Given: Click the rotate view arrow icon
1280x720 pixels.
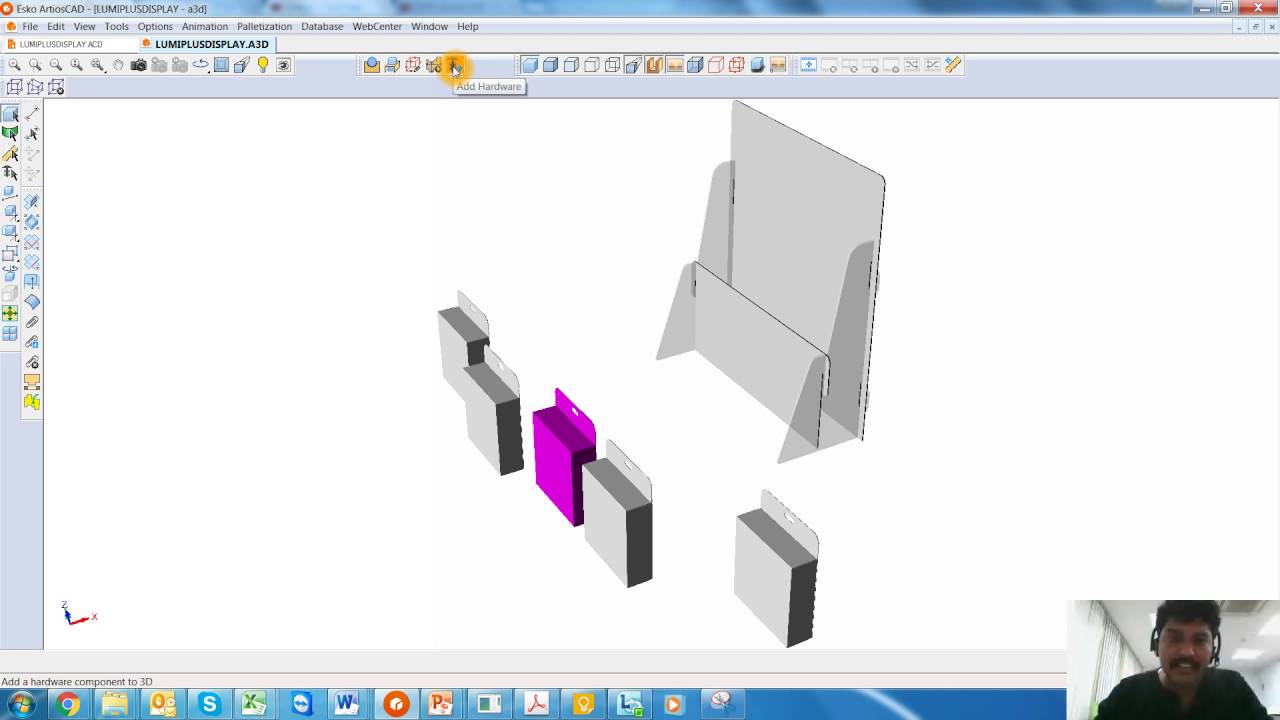Looking at the screenshot, I should tap(201, 65).
